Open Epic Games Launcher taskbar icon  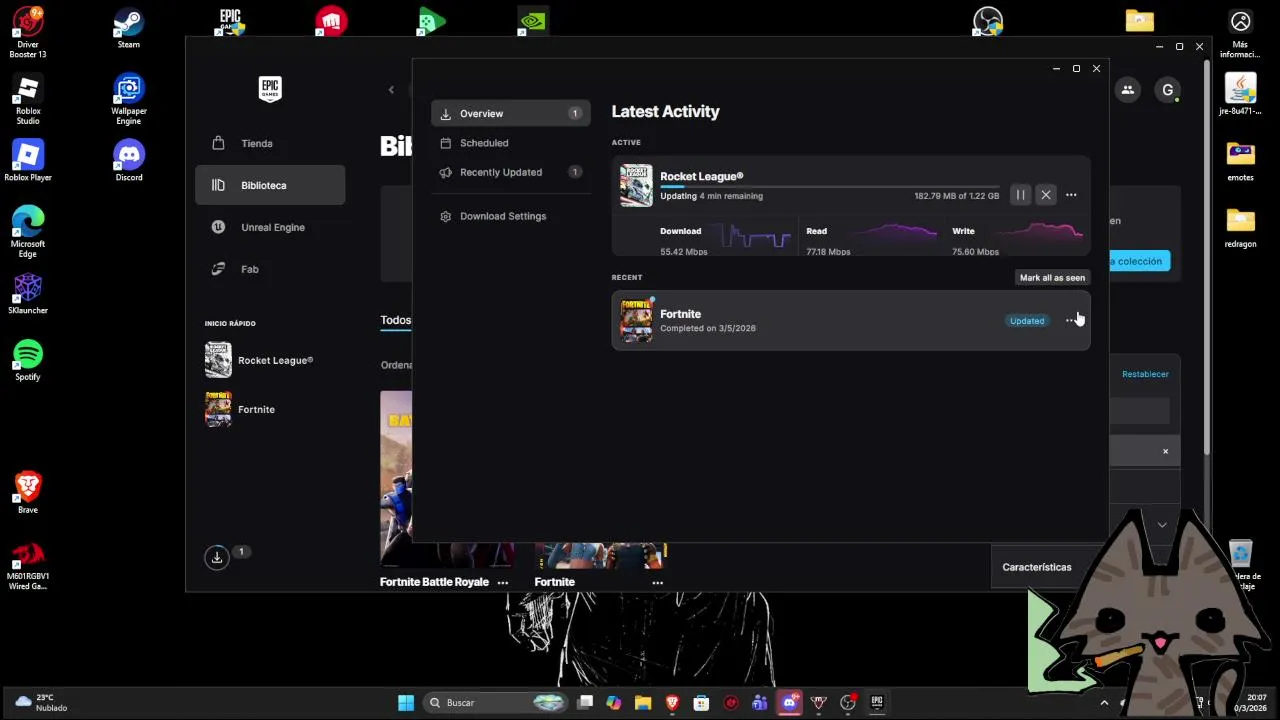click(877, 703)
